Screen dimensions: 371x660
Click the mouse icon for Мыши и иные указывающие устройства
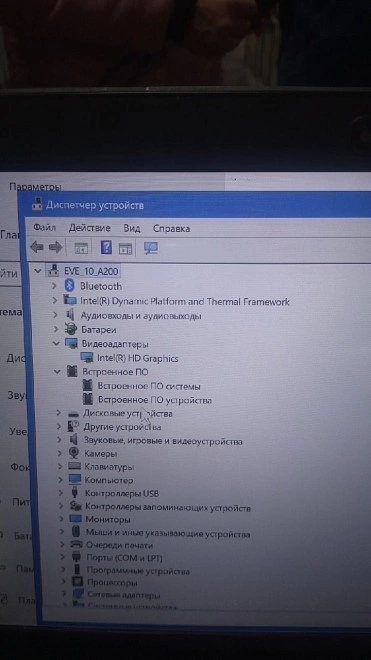[76, 532]
